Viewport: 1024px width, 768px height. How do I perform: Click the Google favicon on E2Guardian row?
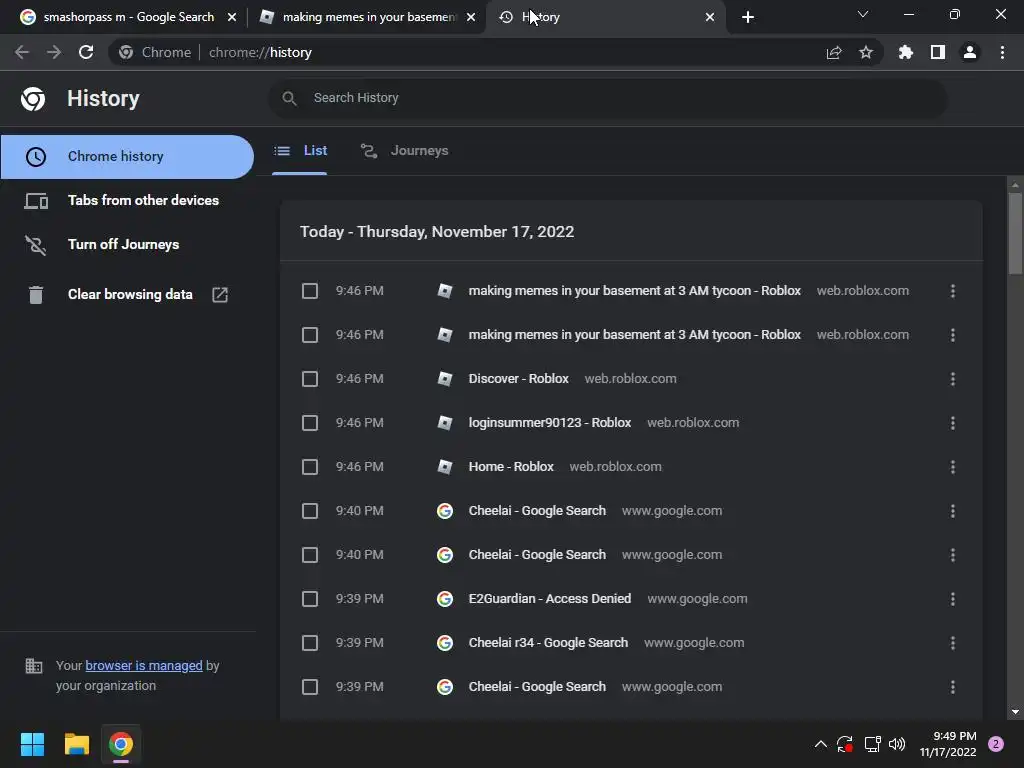(445, 599)
